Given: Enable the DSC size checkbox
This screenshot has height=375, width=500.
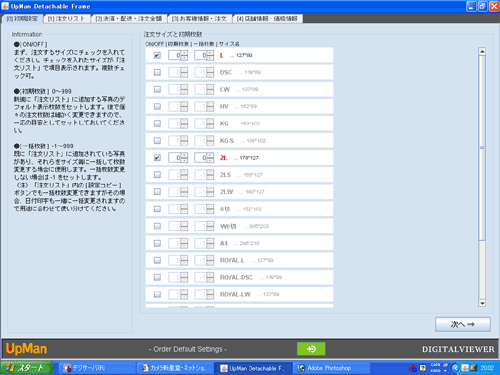Looking at the screenshot, I should click(157, 72).
